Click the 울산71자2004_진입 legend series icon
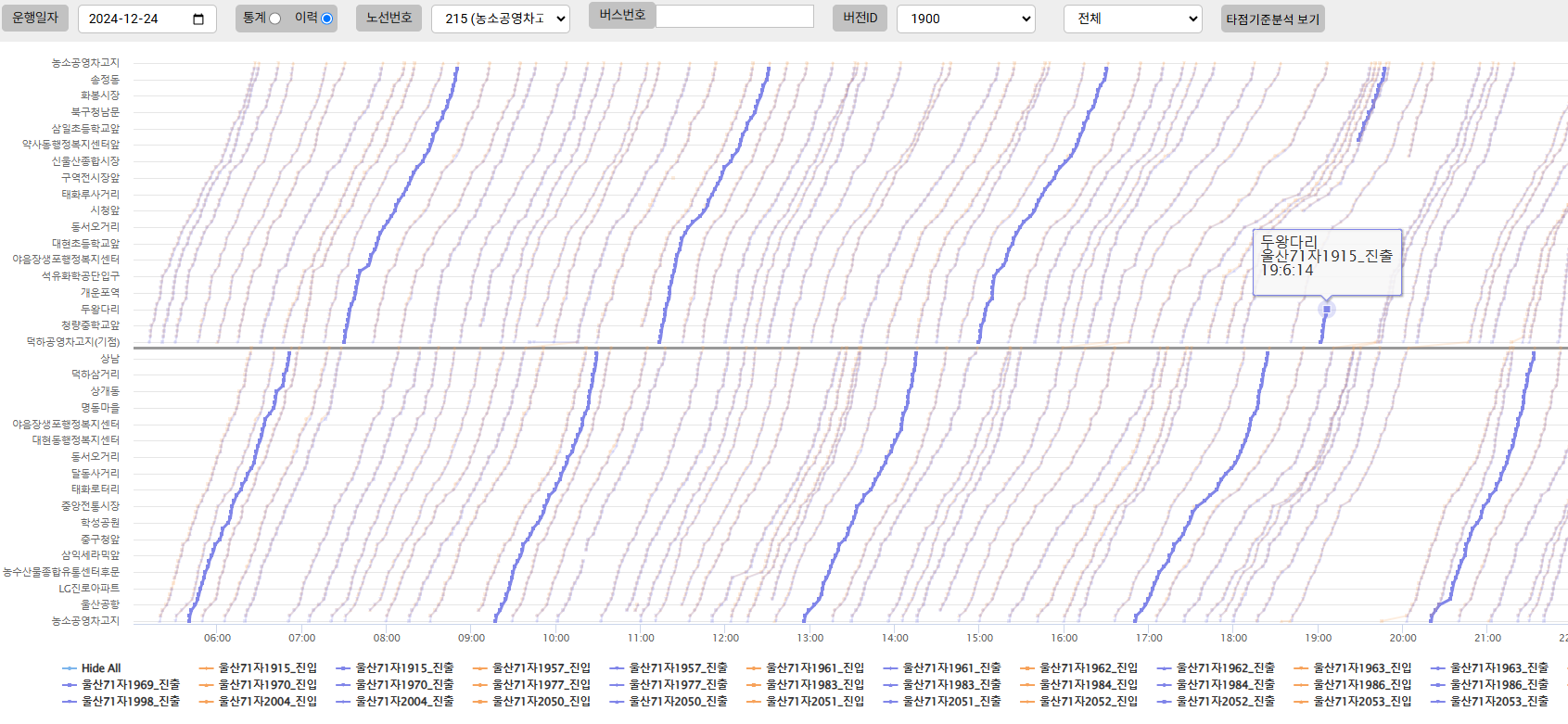The image size is (1568, 724). coord(207,702)
